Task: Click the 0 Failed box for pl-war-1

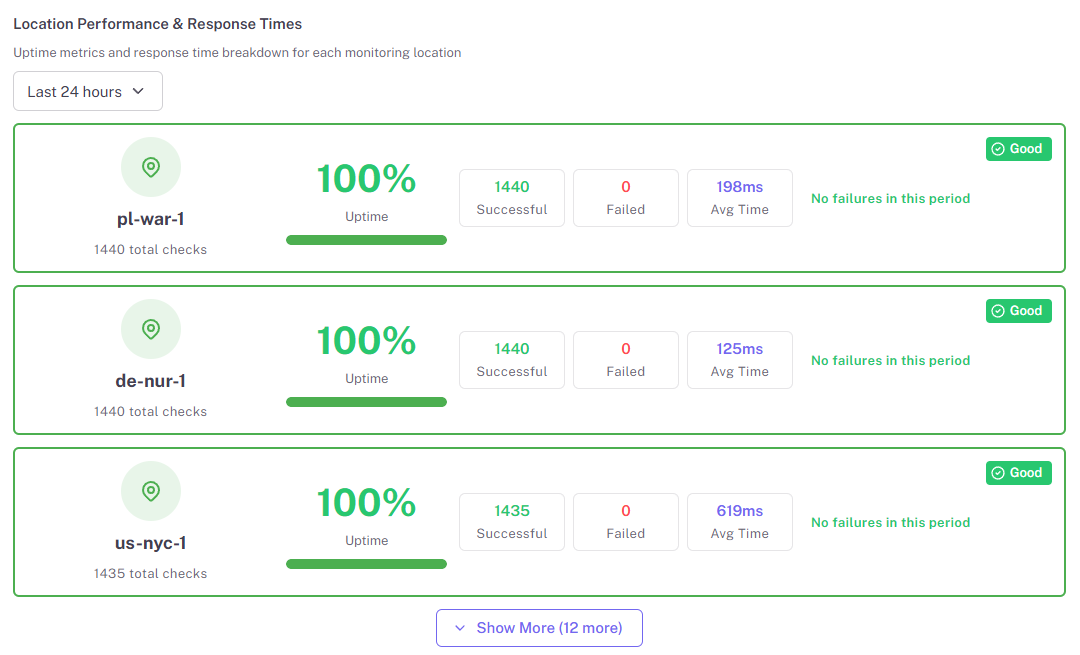Action: tap(626, 198)
